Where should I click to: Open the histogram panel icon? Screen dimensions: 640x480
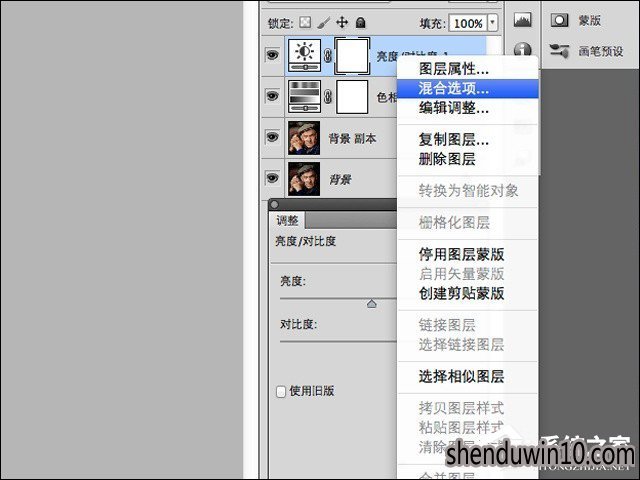522,20
